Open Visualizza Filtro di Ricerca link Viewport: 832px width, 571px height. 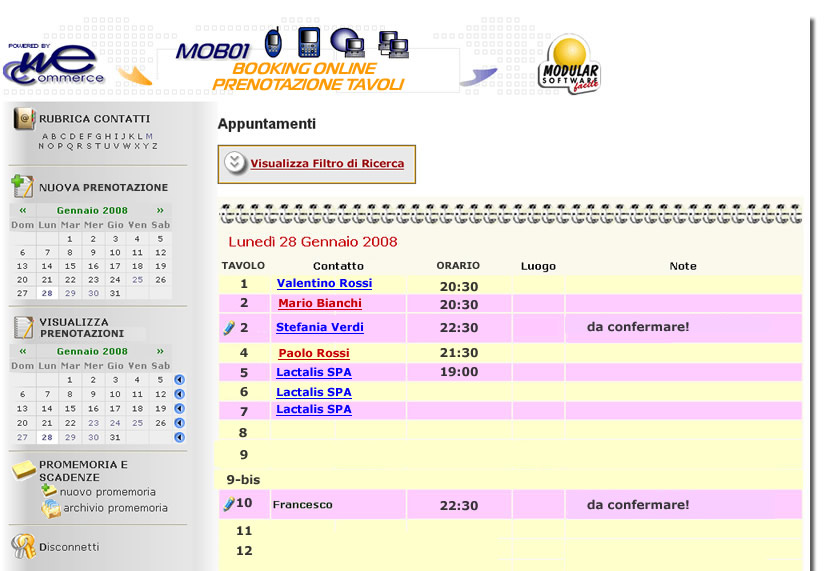click(327, 163)
